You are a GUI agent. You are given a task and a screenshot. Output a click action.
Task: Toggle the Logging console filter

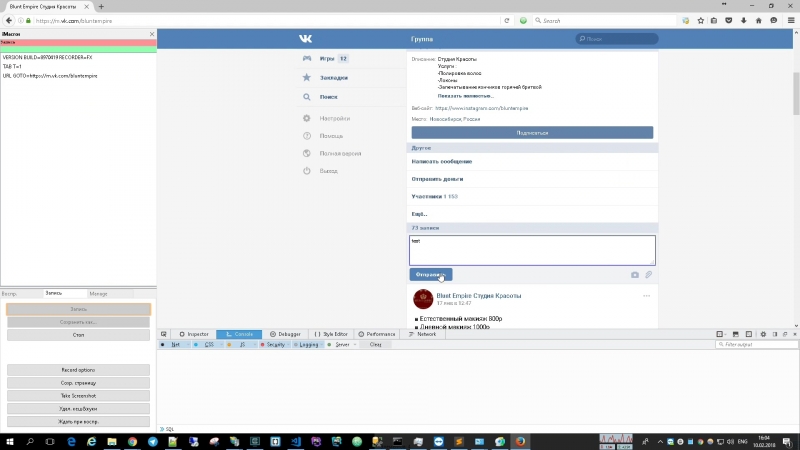(x=306, y=345)
